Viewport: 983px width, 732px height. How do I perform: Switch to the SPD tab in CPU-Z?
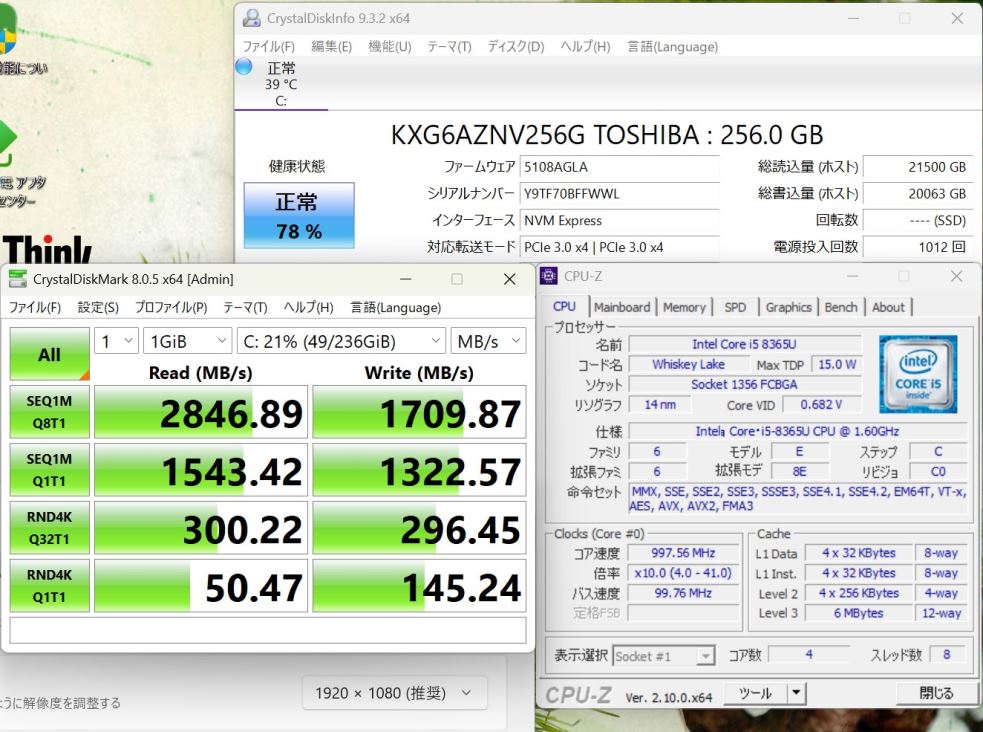tap(735, 307)
